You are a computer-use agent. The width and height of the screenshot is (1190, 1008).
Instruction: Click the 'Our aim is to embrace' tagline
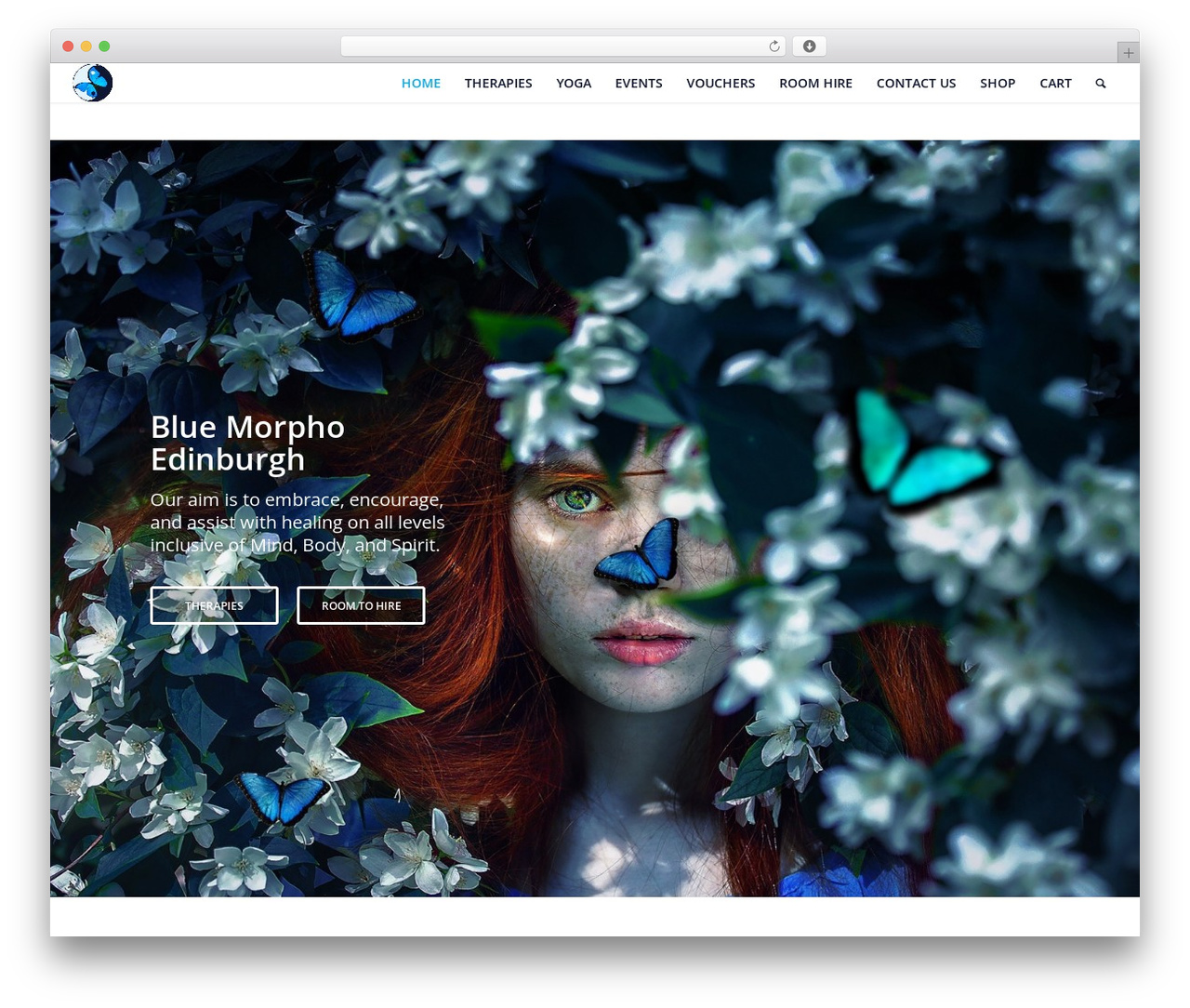point(297,523)
